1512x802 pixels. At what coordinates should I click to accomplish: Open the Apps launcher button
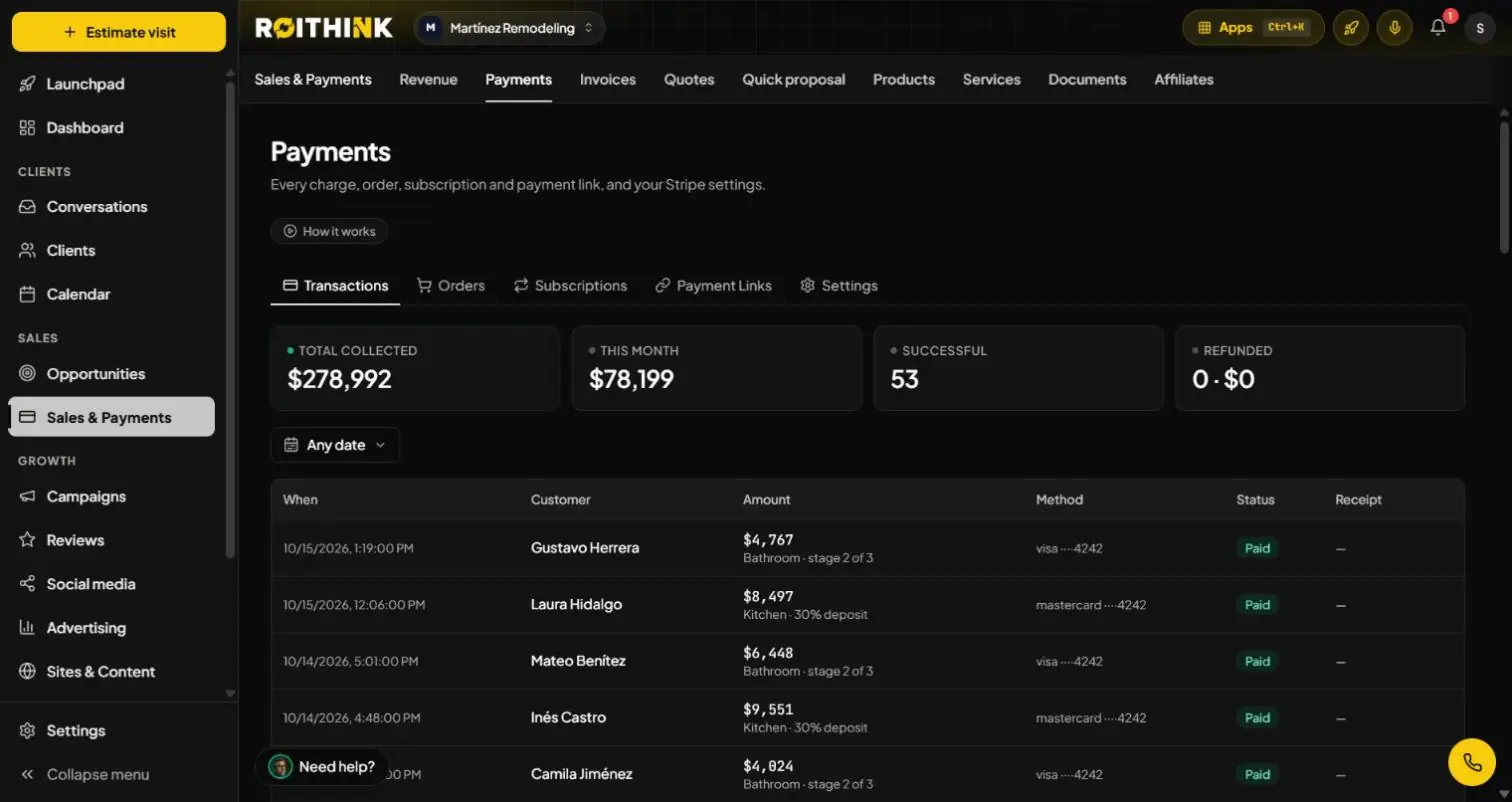coord(1253,28)
